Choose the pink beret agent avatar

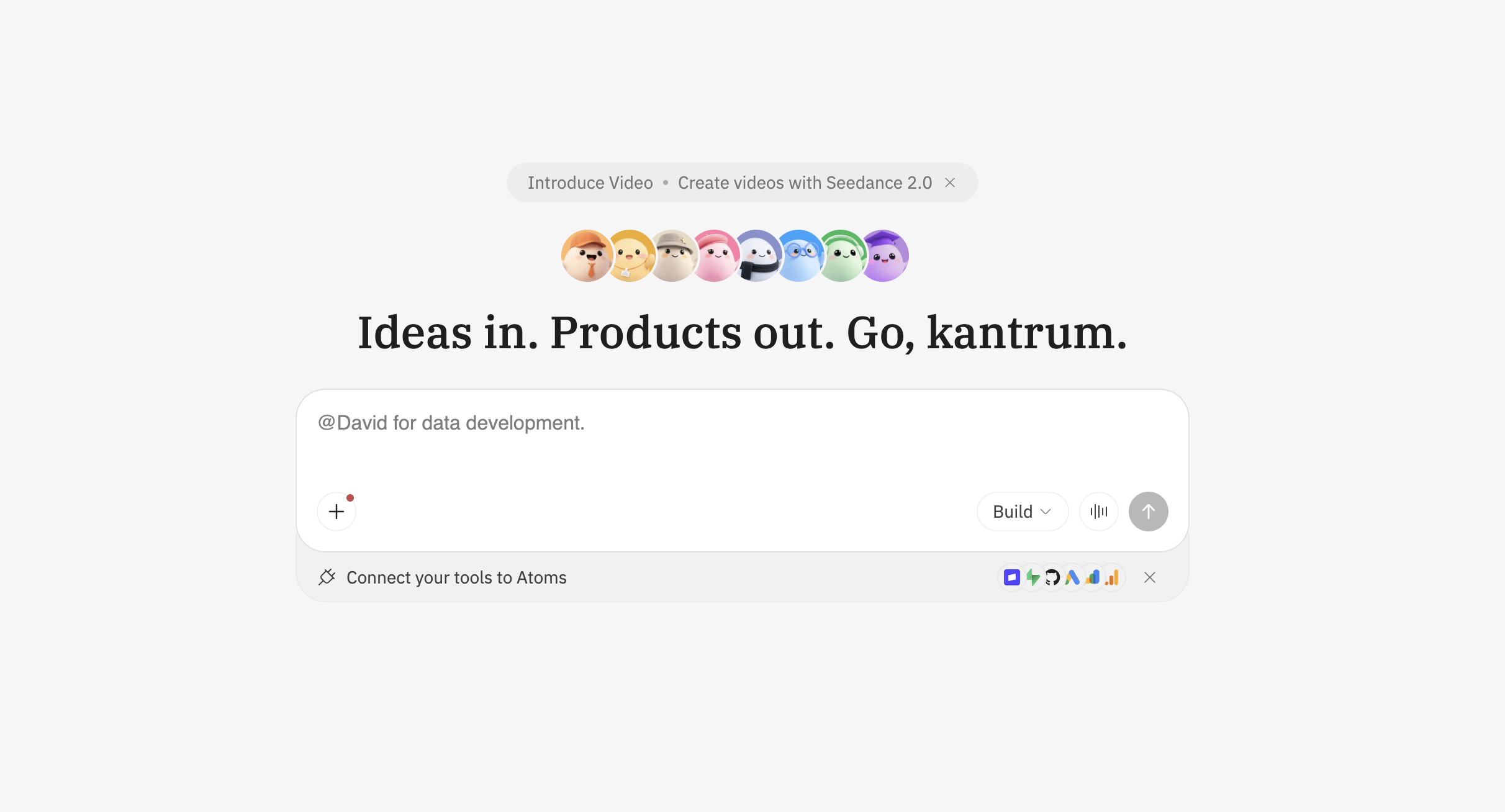click(715, 256)
